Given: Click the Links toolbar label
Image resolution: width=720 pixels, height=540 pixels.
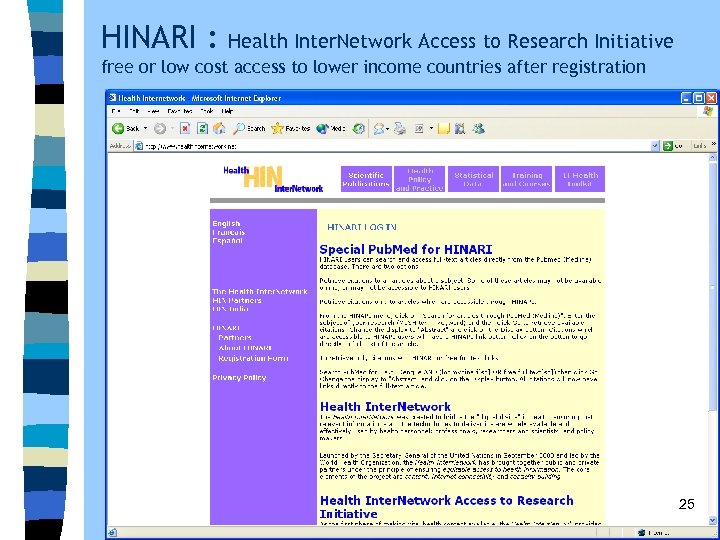Looking at the screenshot, I should pos(699,146).
